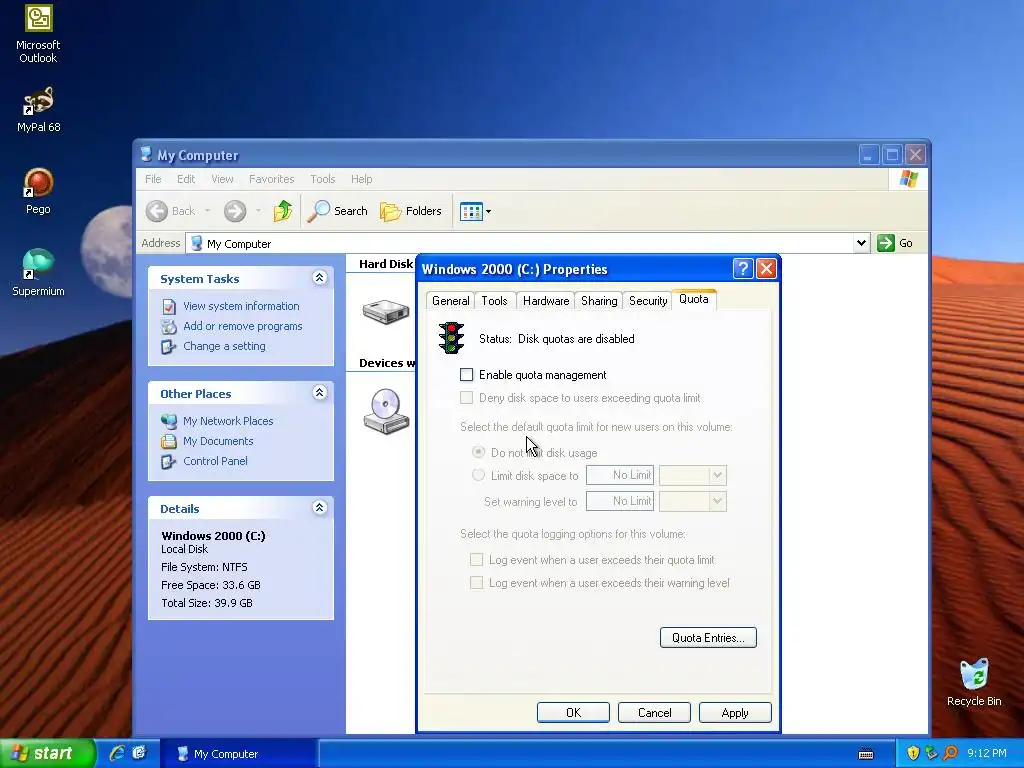Open the Pego desktop shortcut
1024x768 pixels.
(x=39, y=191)
